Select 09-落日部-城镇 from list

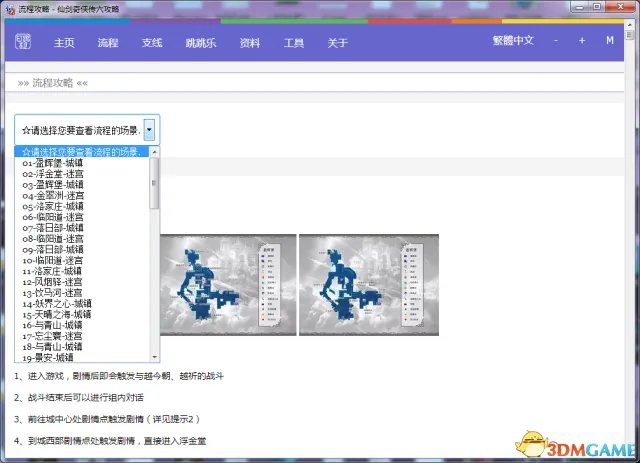coord(82,249)
